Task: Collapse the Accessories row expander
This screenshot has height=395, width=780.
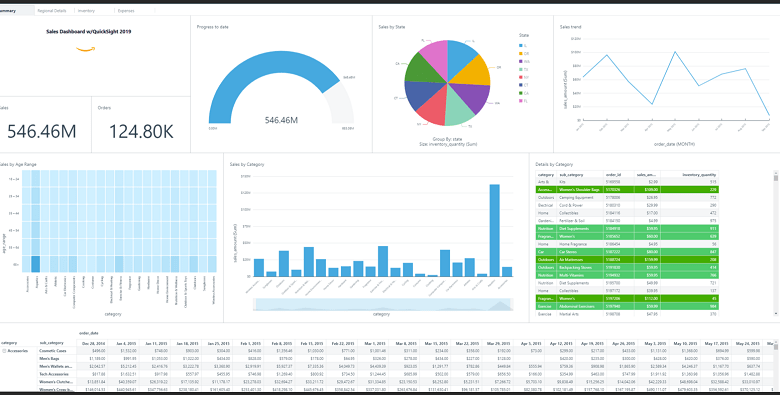Action: (4, 351)
